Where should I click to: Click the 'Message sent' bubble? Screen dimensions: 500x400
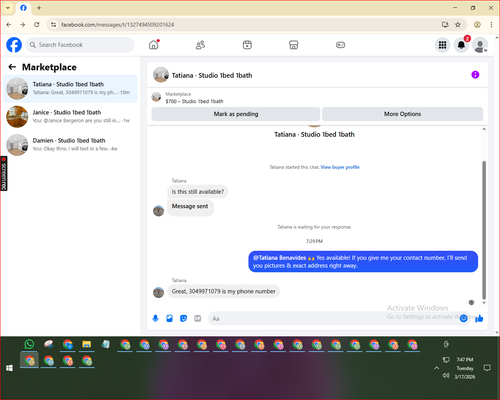(190, 207)
